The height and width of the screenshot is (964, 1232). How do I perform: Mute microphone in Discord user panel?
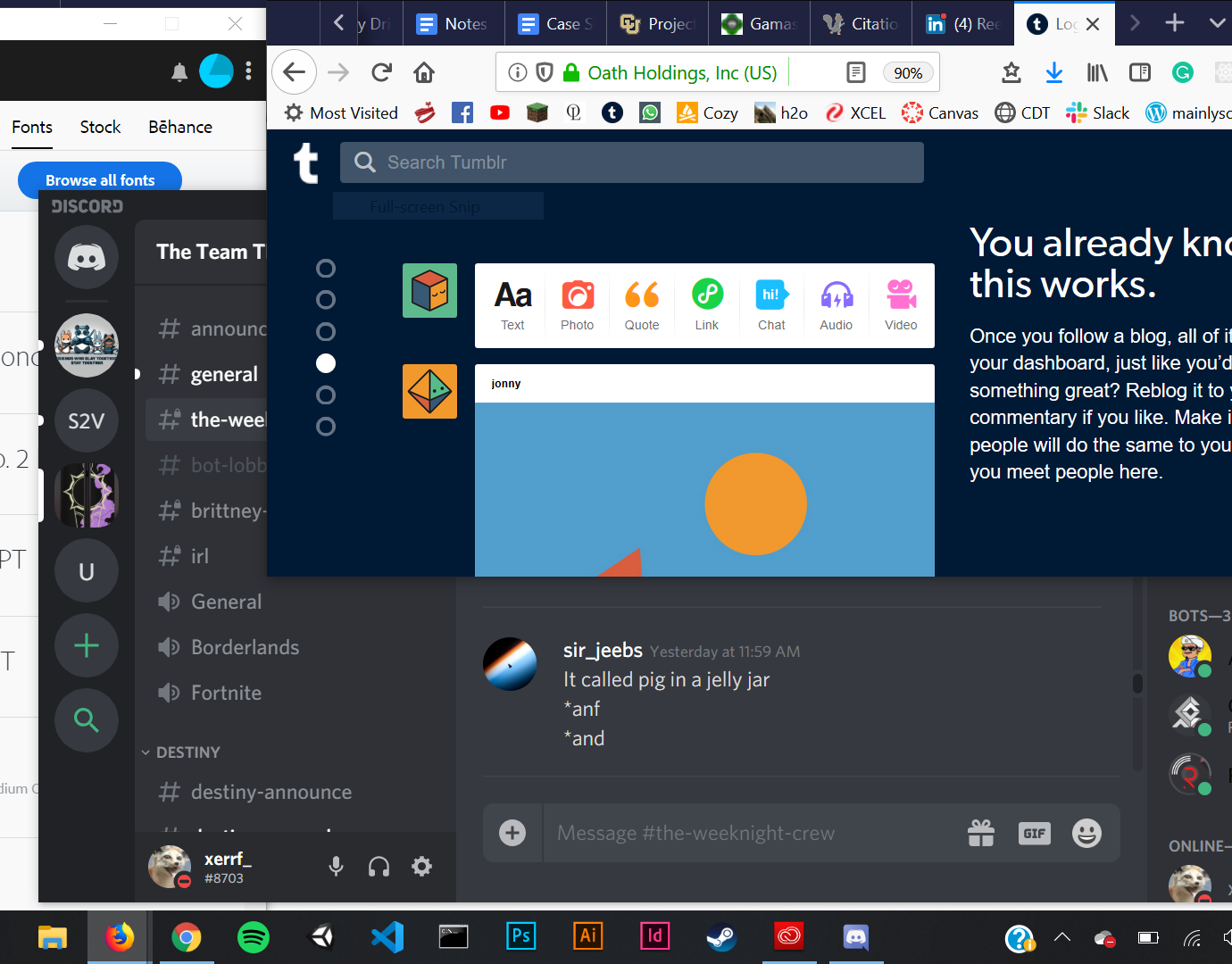click(336, 866)
